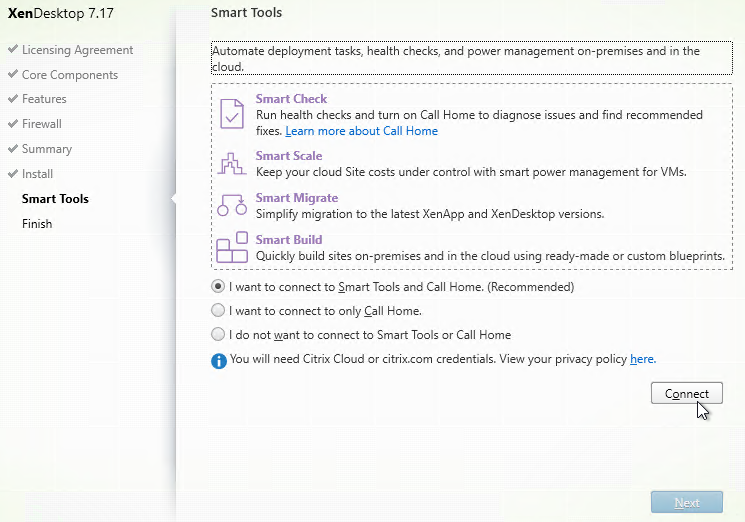Click the XenDesktop 7.17 title
The image size is (745, 522).
coord(61,13)
